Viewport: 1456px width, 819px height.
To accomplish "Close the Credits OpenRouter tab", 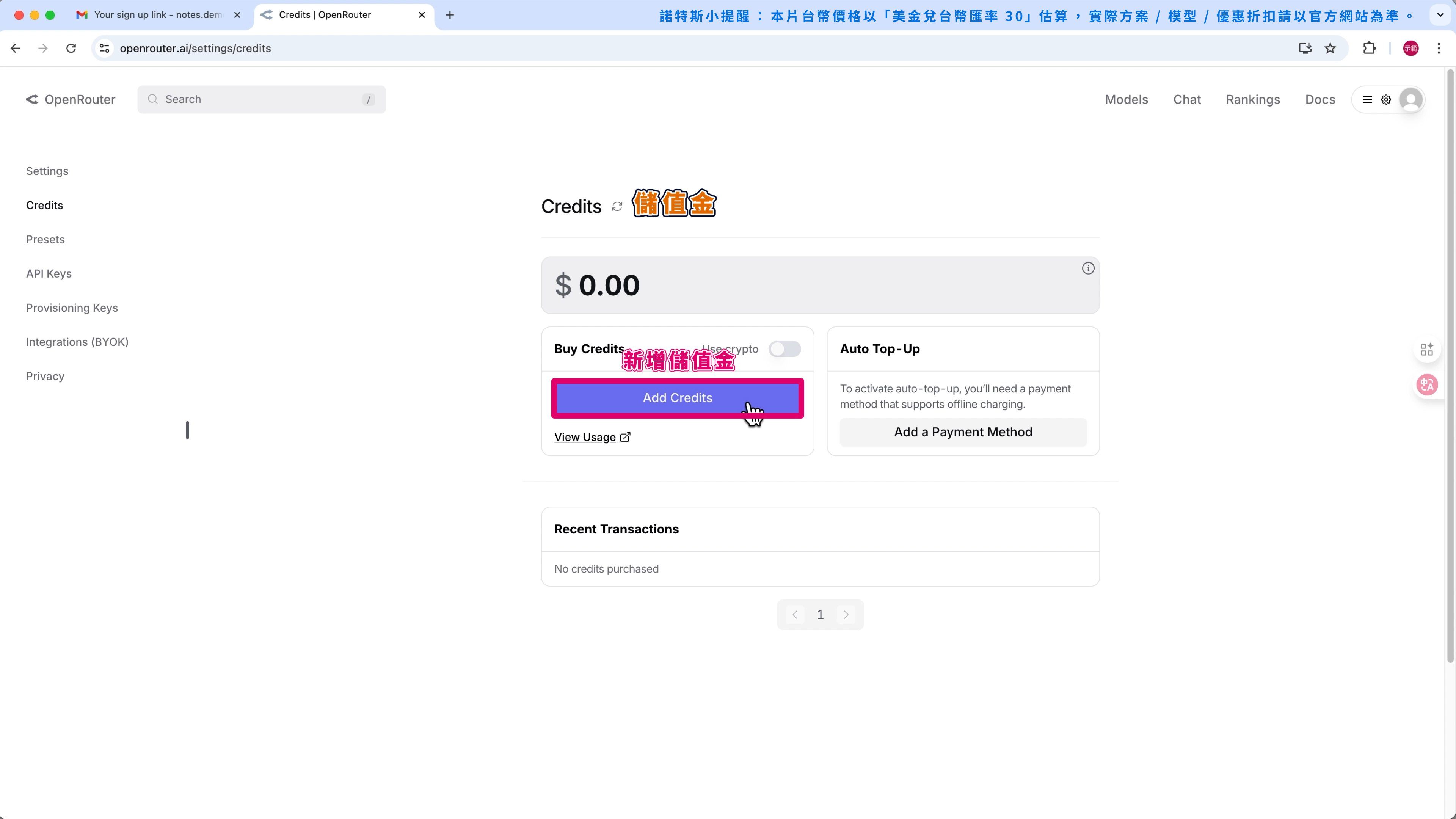I will coord(422,15).
